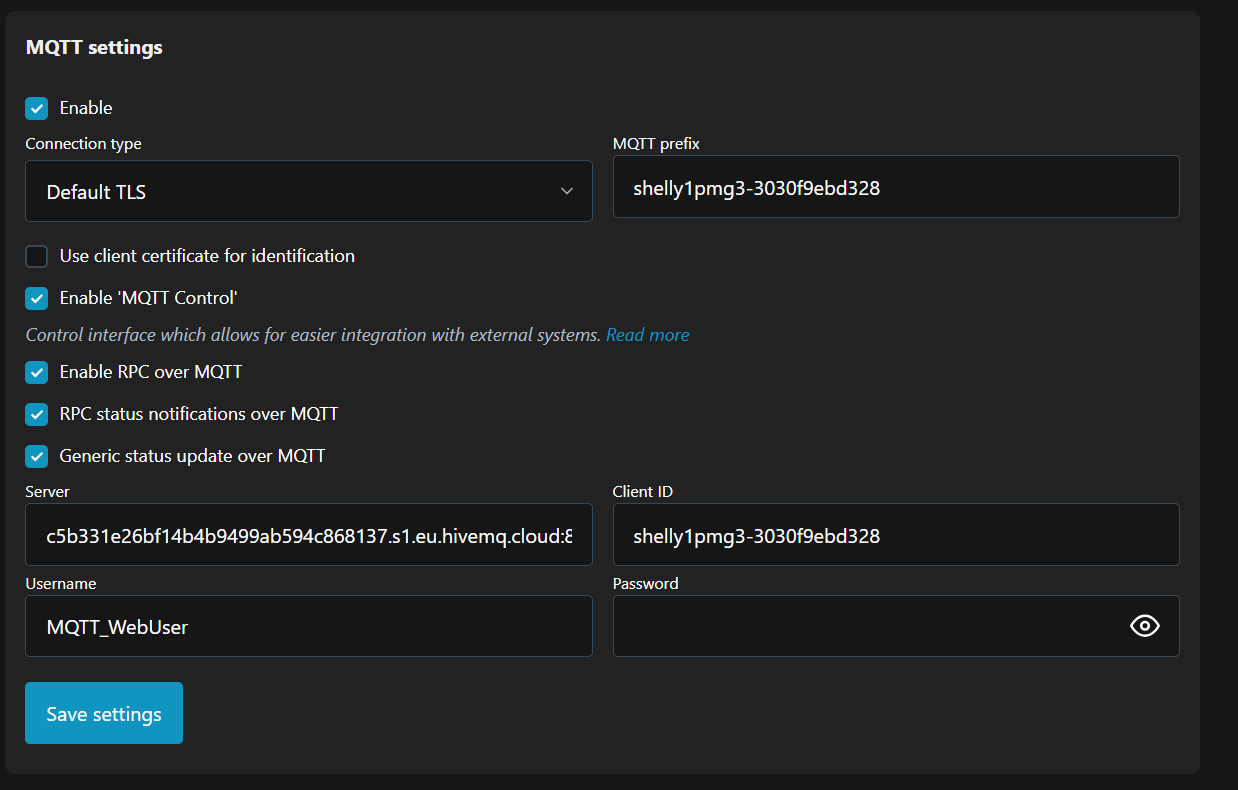
Task: Disable the Enable checkbox
Action: 36,108
